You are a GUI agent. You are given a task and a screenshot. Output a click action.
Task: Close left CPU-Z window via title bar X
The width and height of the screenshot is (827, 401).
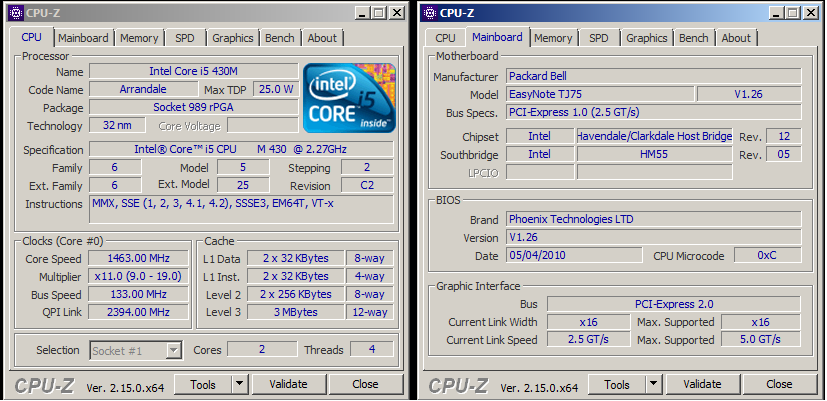pos(396,13)
